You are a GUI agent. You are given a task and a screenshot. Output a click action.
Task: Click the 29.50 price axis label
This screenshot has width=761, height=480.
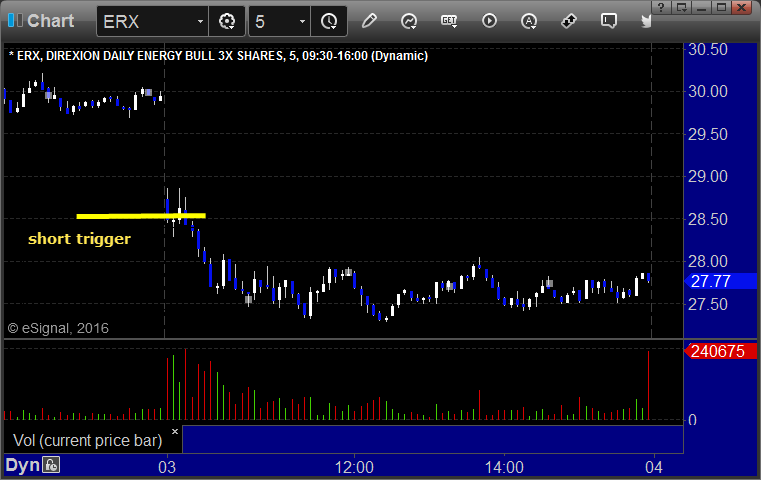tap(708, 134)
